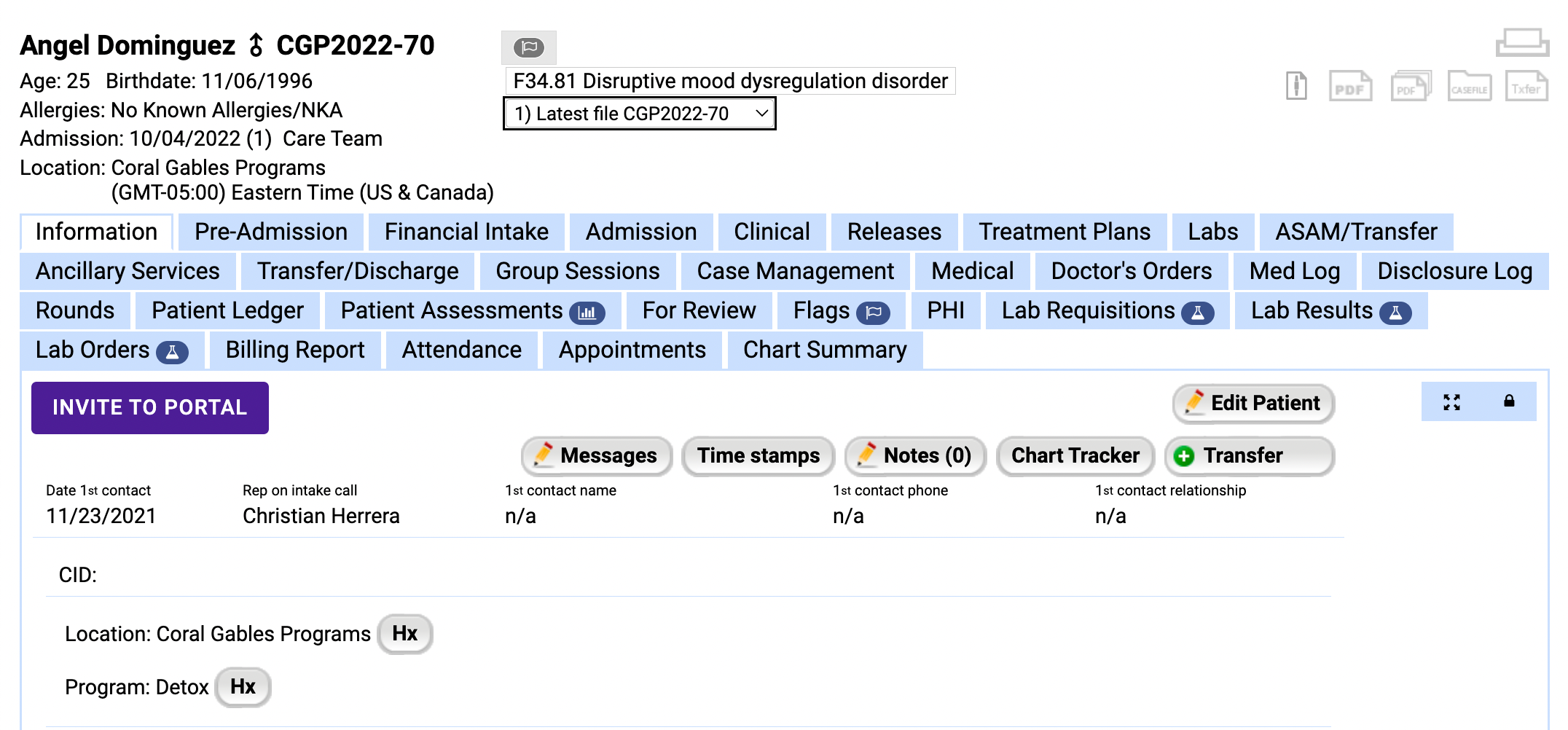Click the Edit Patient button

click(x=1253, y=403)
